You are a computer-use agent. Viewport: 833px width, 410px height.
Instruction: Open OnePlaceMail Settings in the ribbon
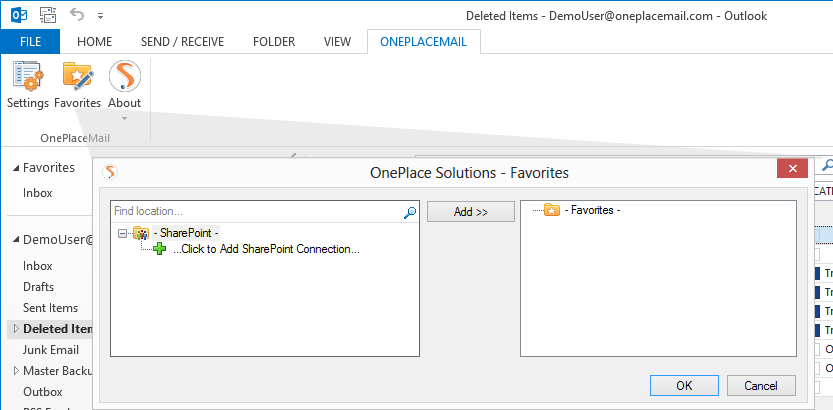tap(27, 84)
